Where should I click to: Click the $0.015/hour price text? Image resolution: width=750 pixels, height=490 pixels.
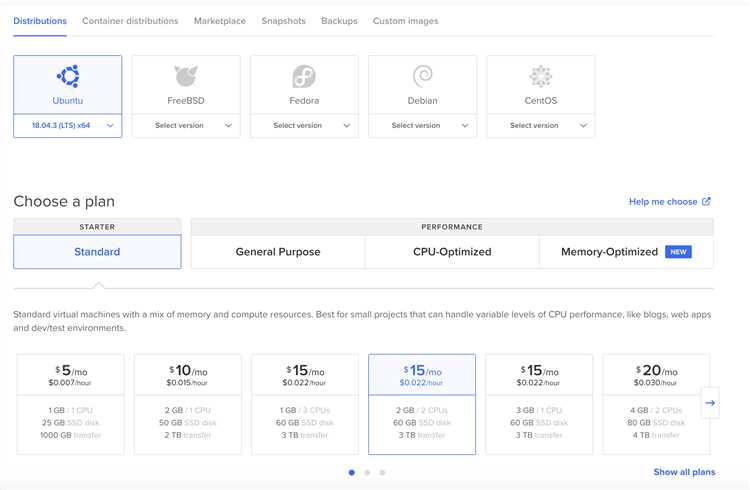tap(187, 383)
